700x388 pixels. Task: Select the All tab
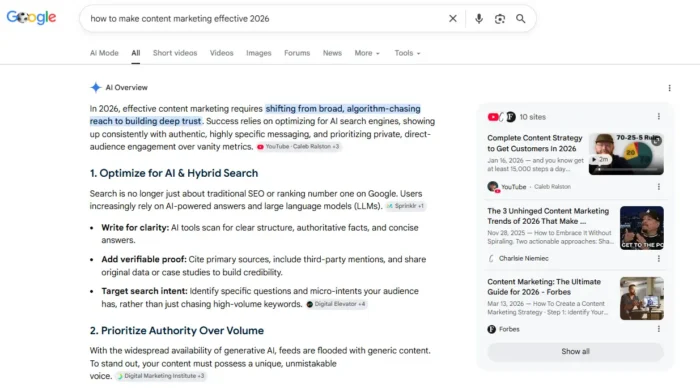[x=136, y=53]
